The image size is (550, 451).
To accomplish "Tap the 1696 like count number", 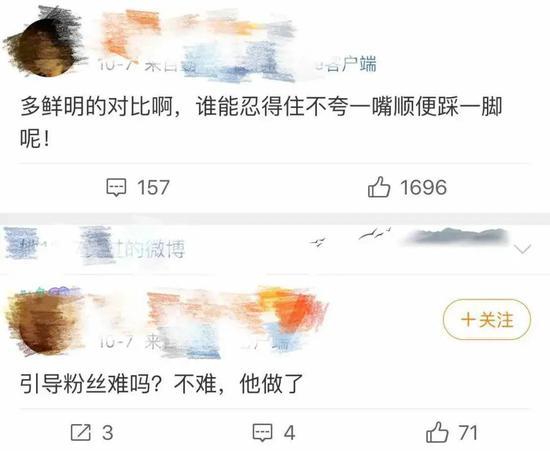I will pyautogui.click(x=423, y=187).
